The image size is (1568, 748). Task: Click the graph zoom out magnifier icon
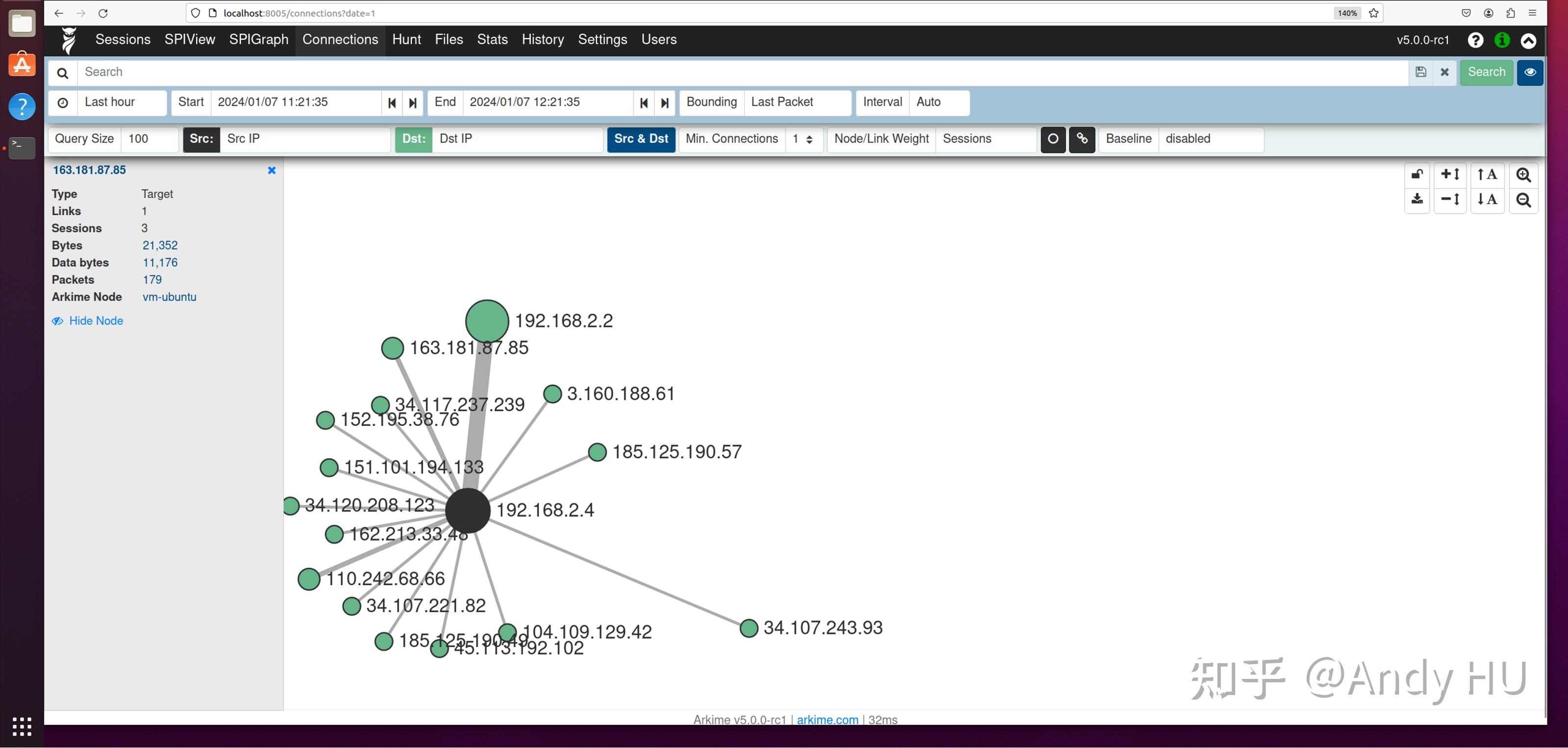[x=1523, y=199]
